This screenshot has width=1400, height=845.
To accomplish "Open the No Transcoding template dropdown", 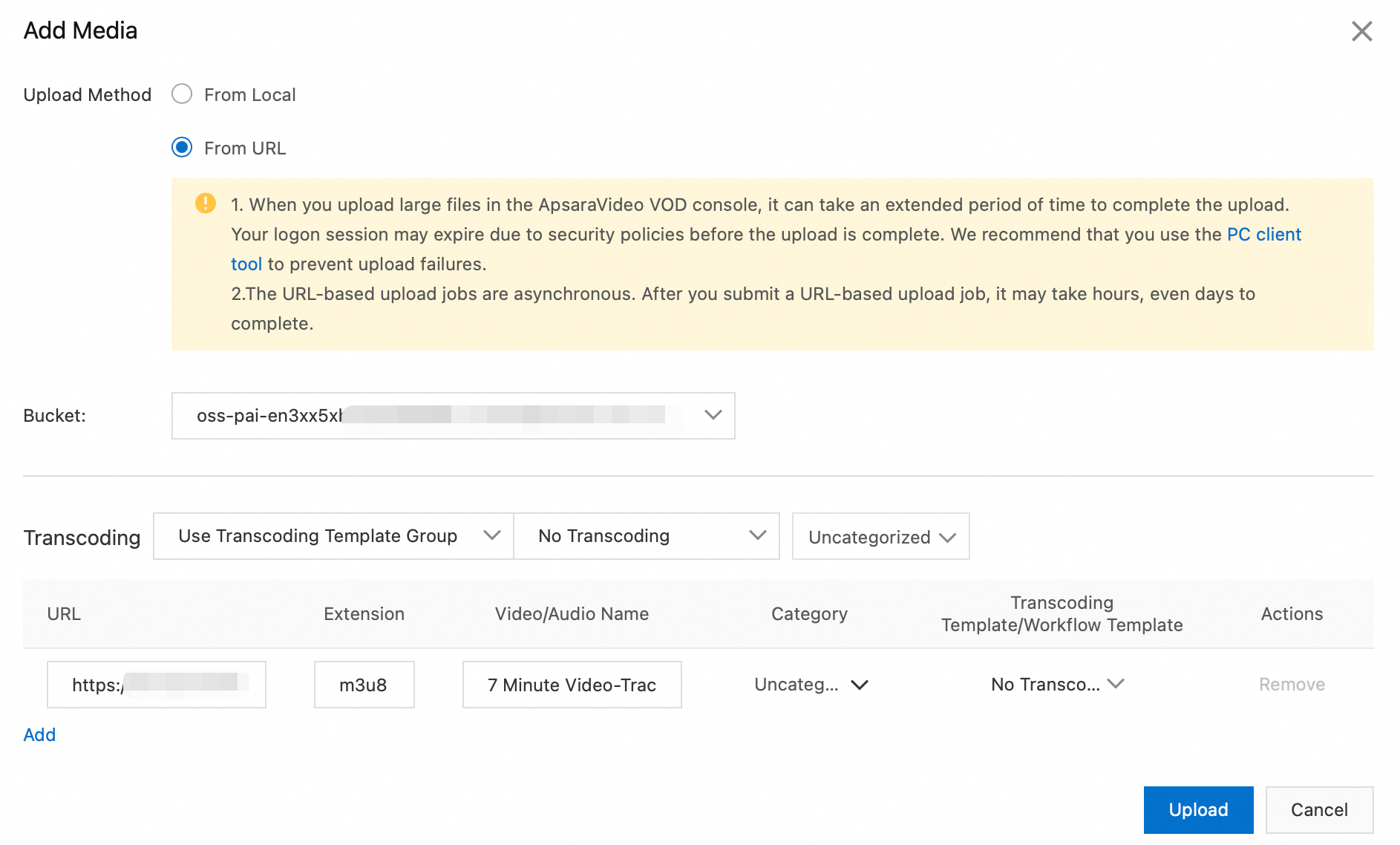I will tap(646, 536).
